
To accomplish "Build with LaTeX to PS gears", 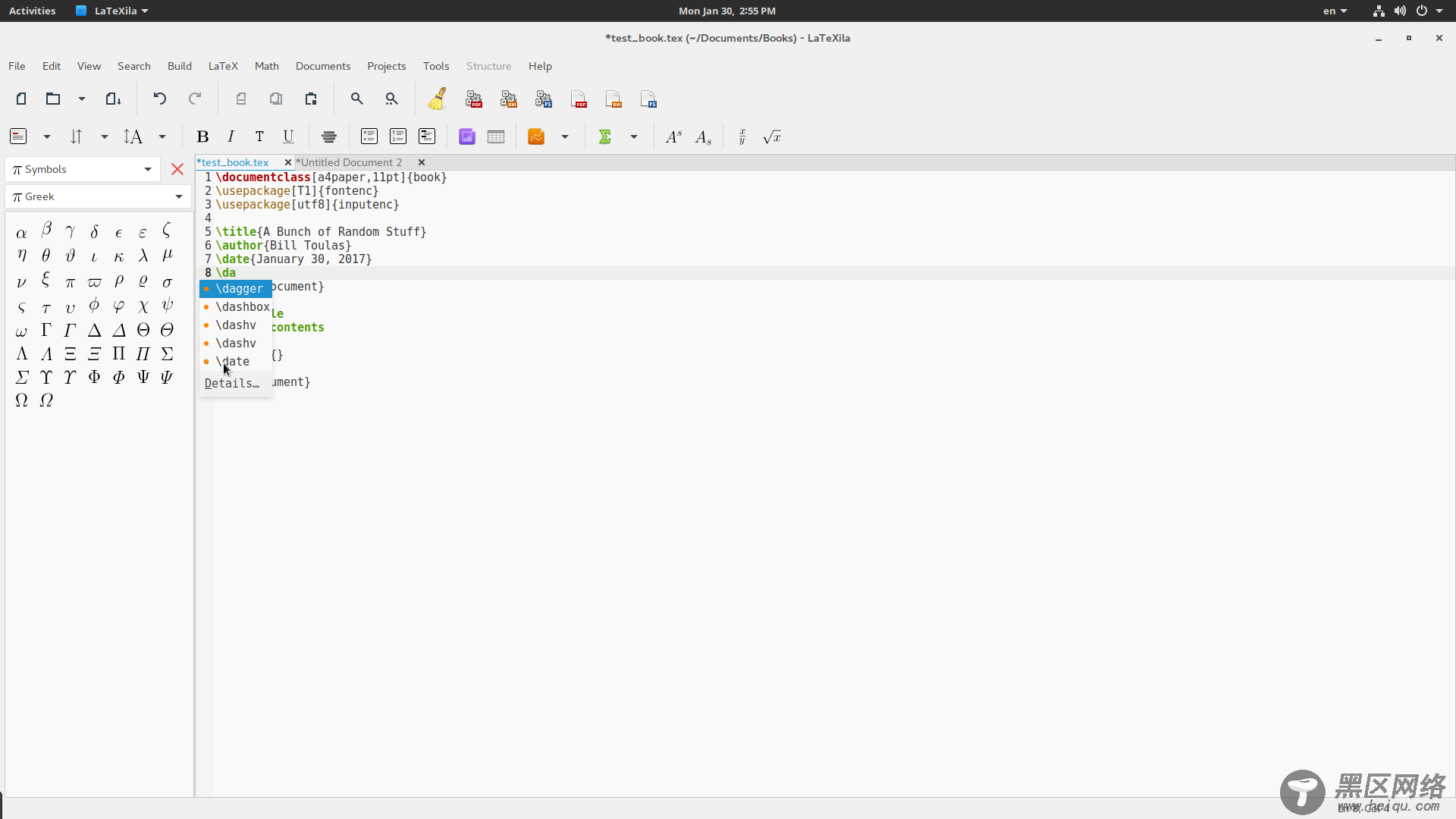I will point(544,99).
